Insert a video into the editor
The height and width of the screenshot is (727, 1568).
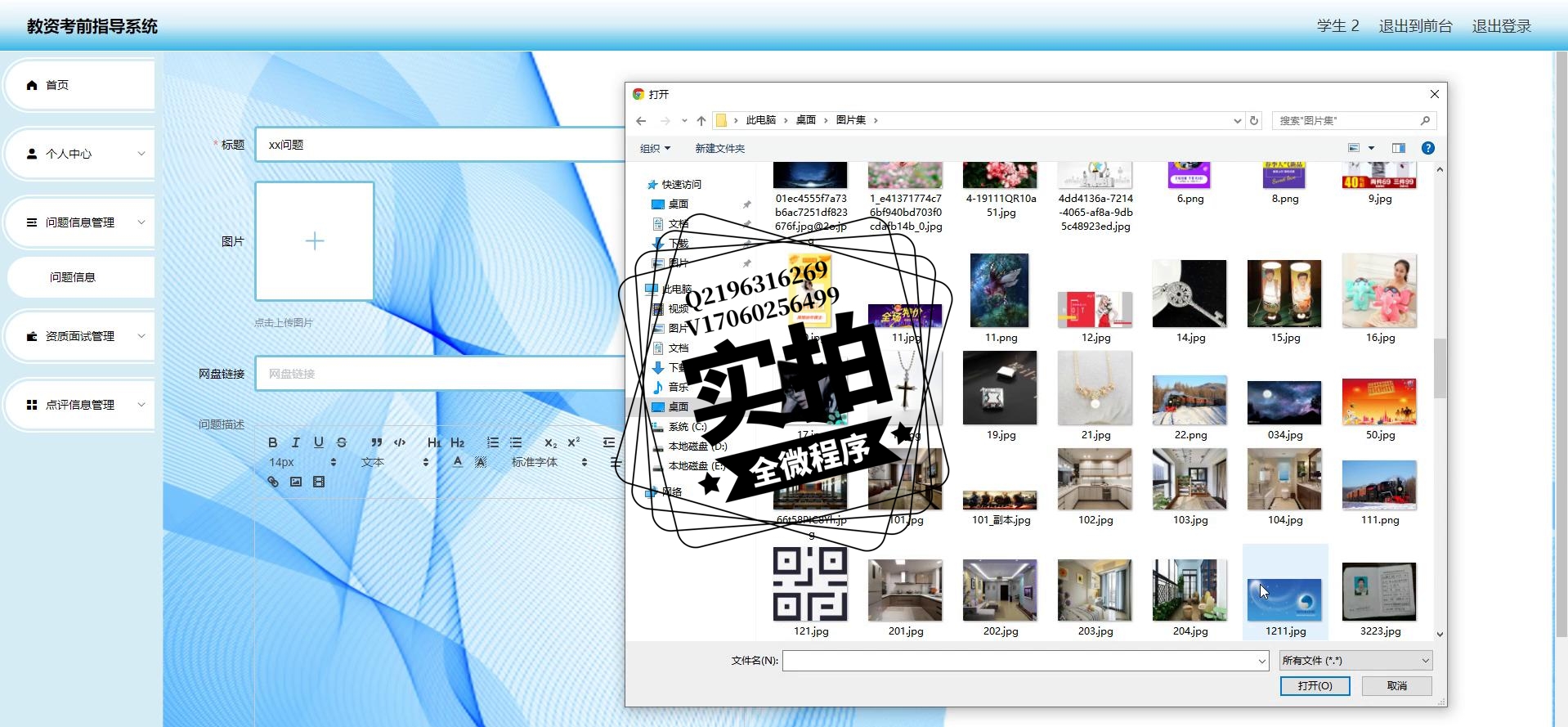[x=319, y=482]
